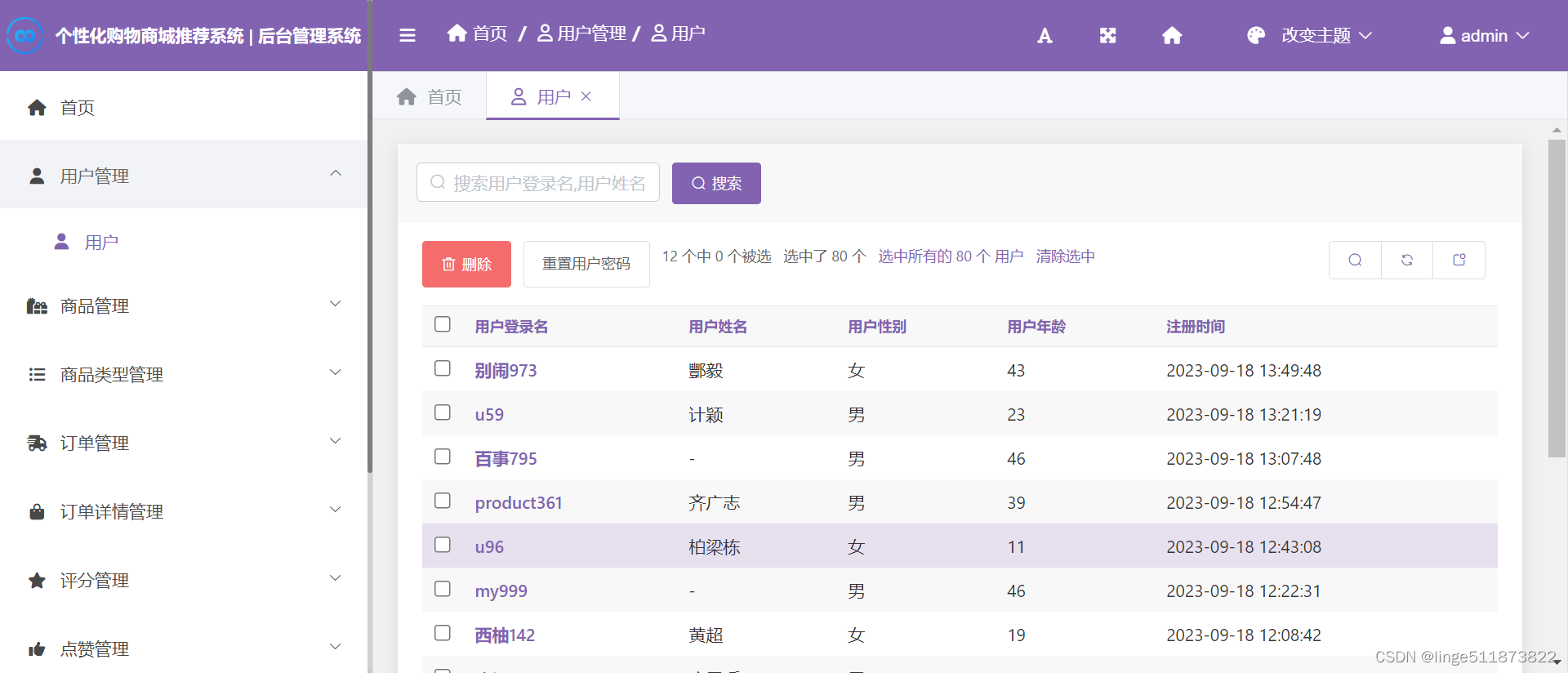Click the 商品管理 store icon in sidebar
The height and width of the screenshot is (673, 1568).
(x=37, y=305)
